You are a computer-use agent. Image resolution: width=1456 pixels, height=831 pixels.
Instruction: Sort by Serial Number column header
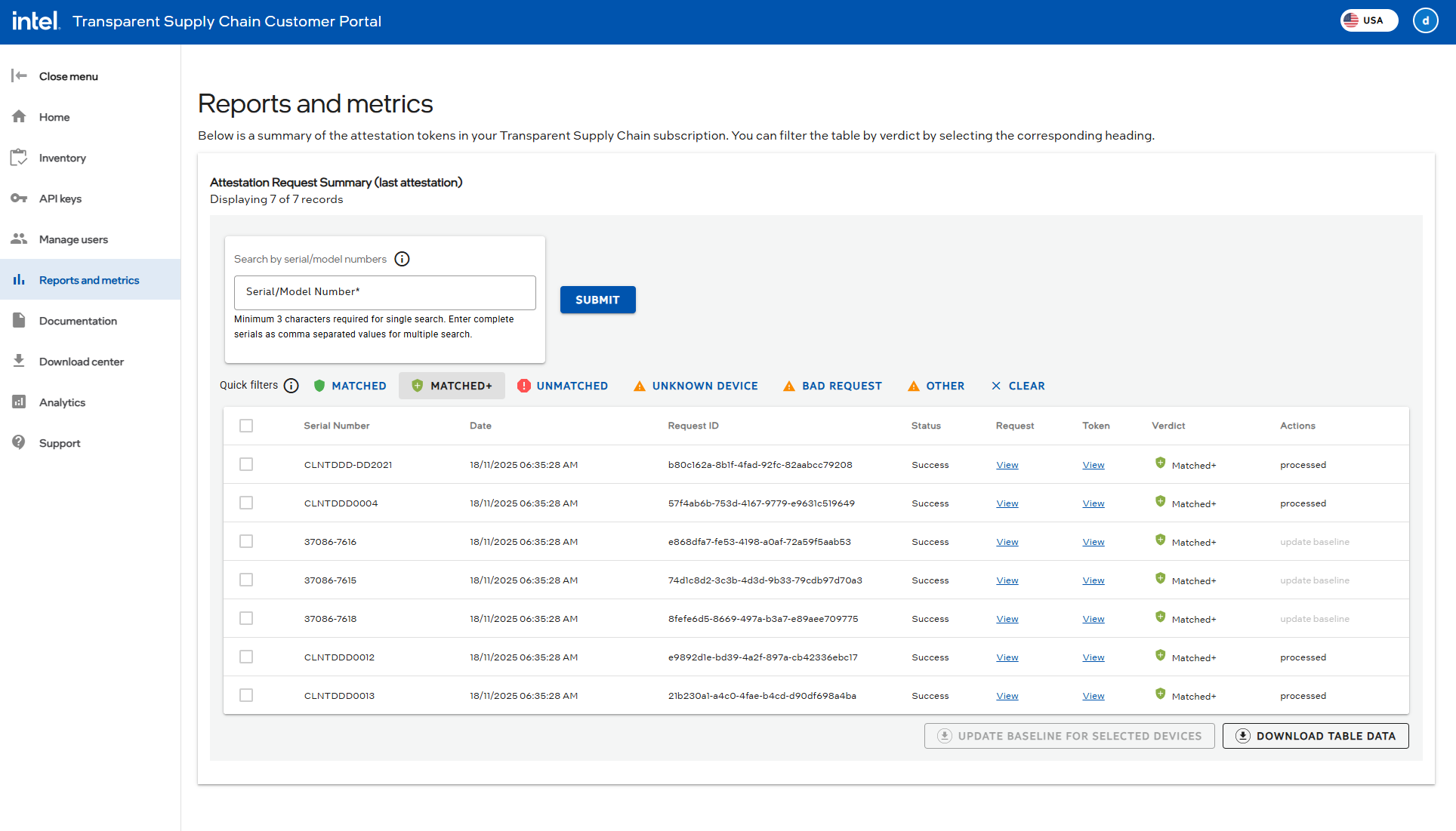337,426
